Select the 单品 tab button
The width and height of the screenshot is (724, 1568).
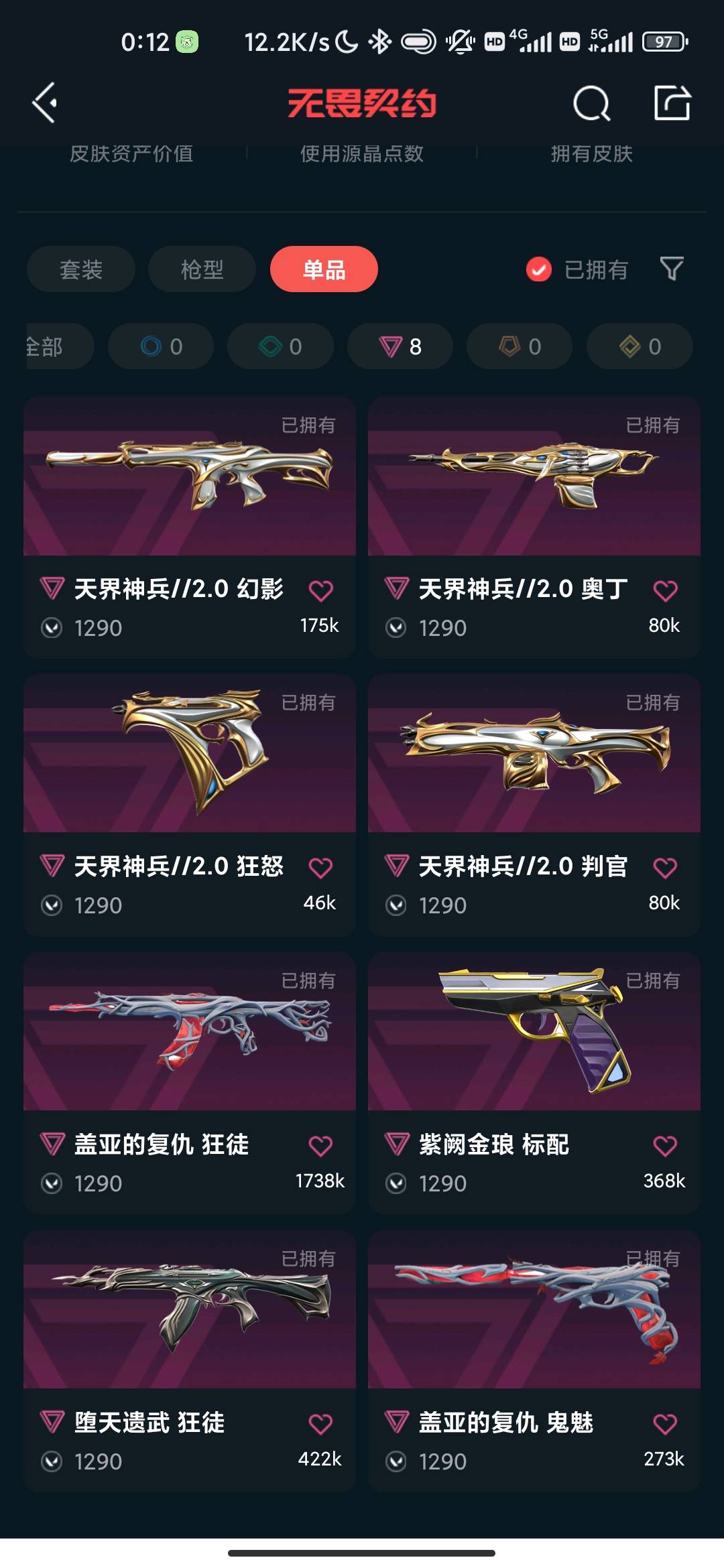click(x=324, y=269)
